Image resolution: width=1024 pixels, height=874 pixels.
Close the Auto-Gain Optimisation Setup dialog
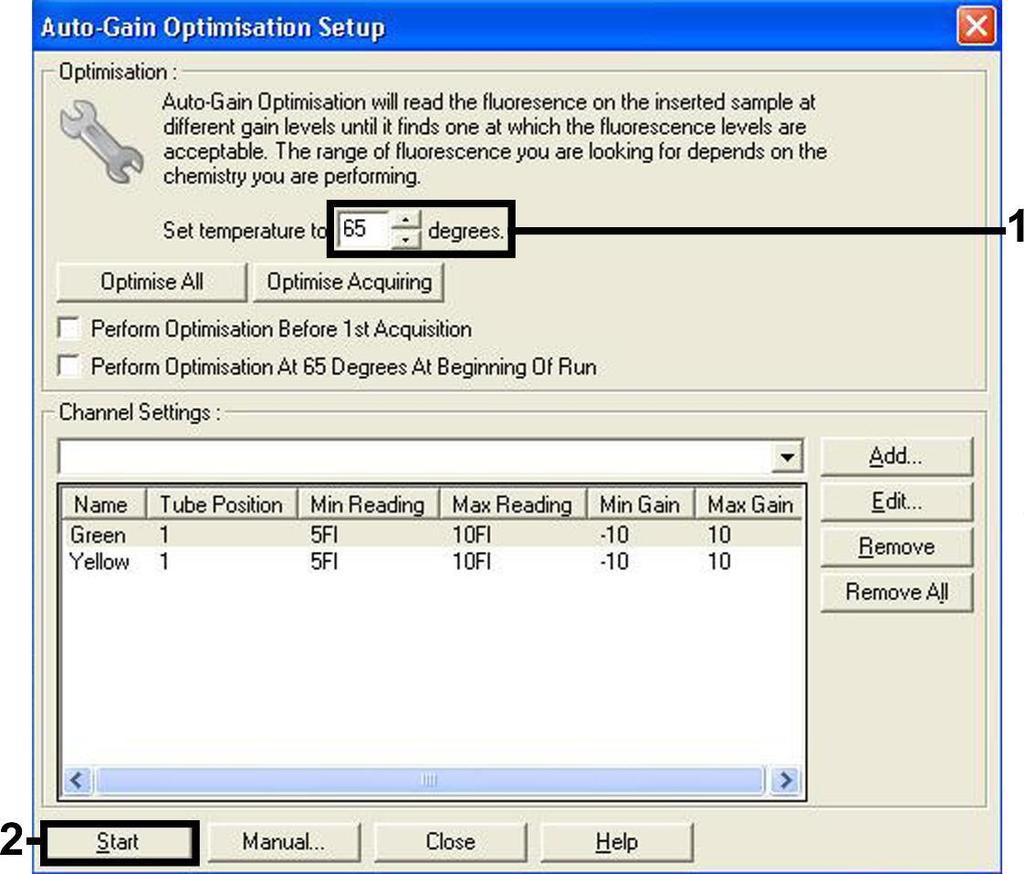976,27
